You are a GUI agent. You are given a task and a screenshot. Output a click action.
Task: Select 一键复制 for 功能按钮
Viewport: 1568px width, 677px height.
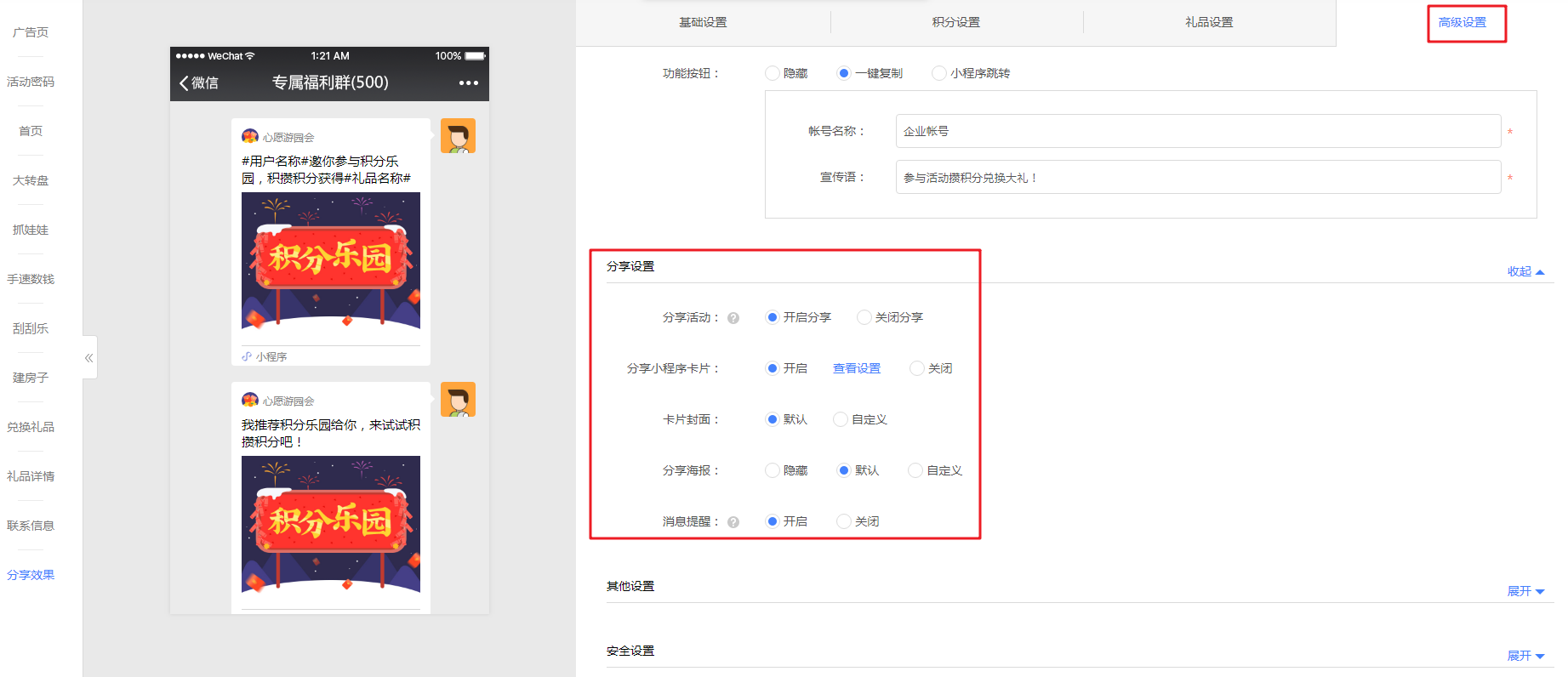[x=844, y=73]
